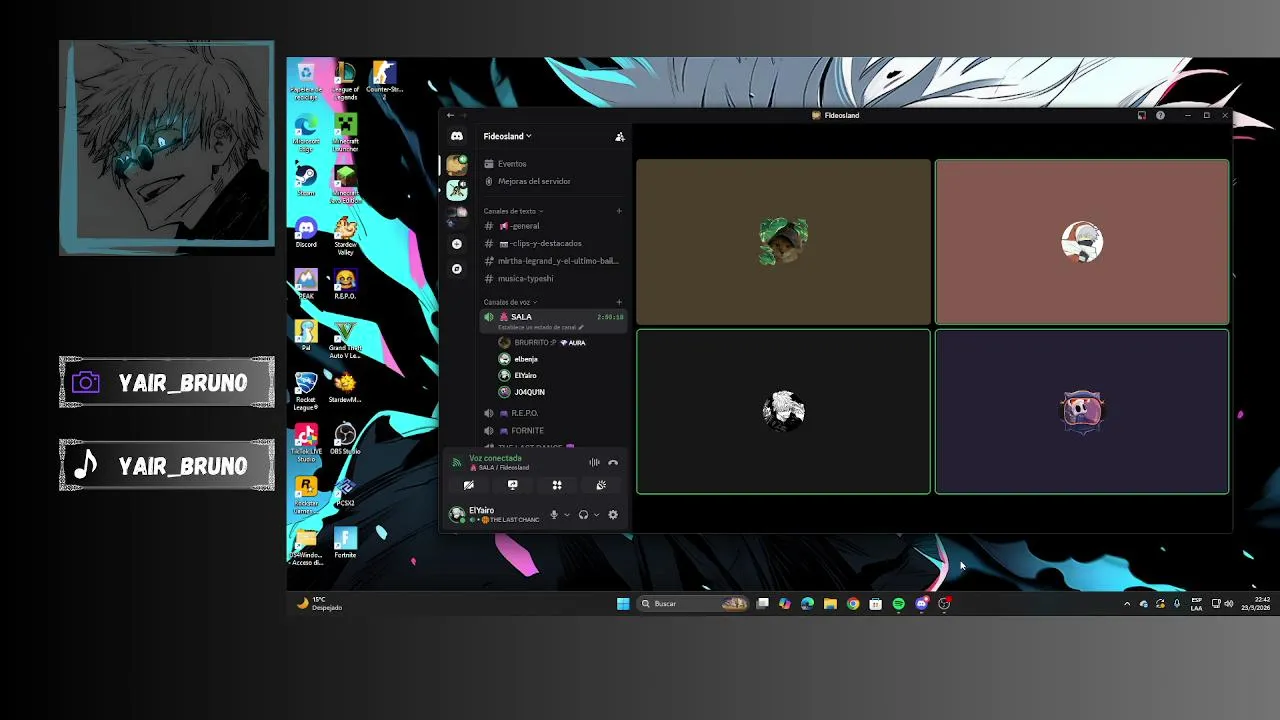Click bottom-right dark blue participant tile
The image size is (1280, 720).
point(1082,412)
